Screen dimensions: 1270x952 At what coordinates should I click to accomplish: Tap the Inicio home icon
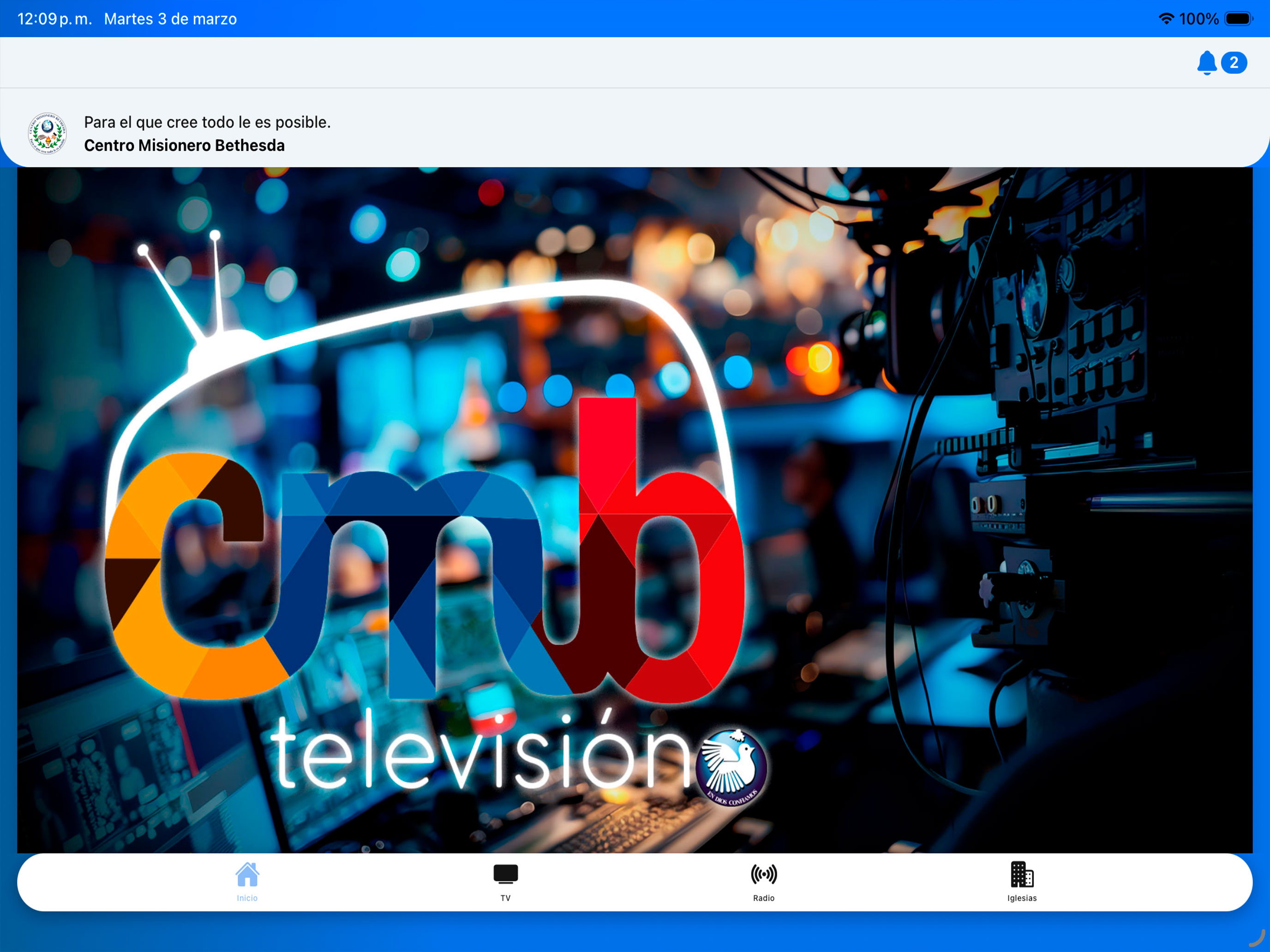coord(247,874)
